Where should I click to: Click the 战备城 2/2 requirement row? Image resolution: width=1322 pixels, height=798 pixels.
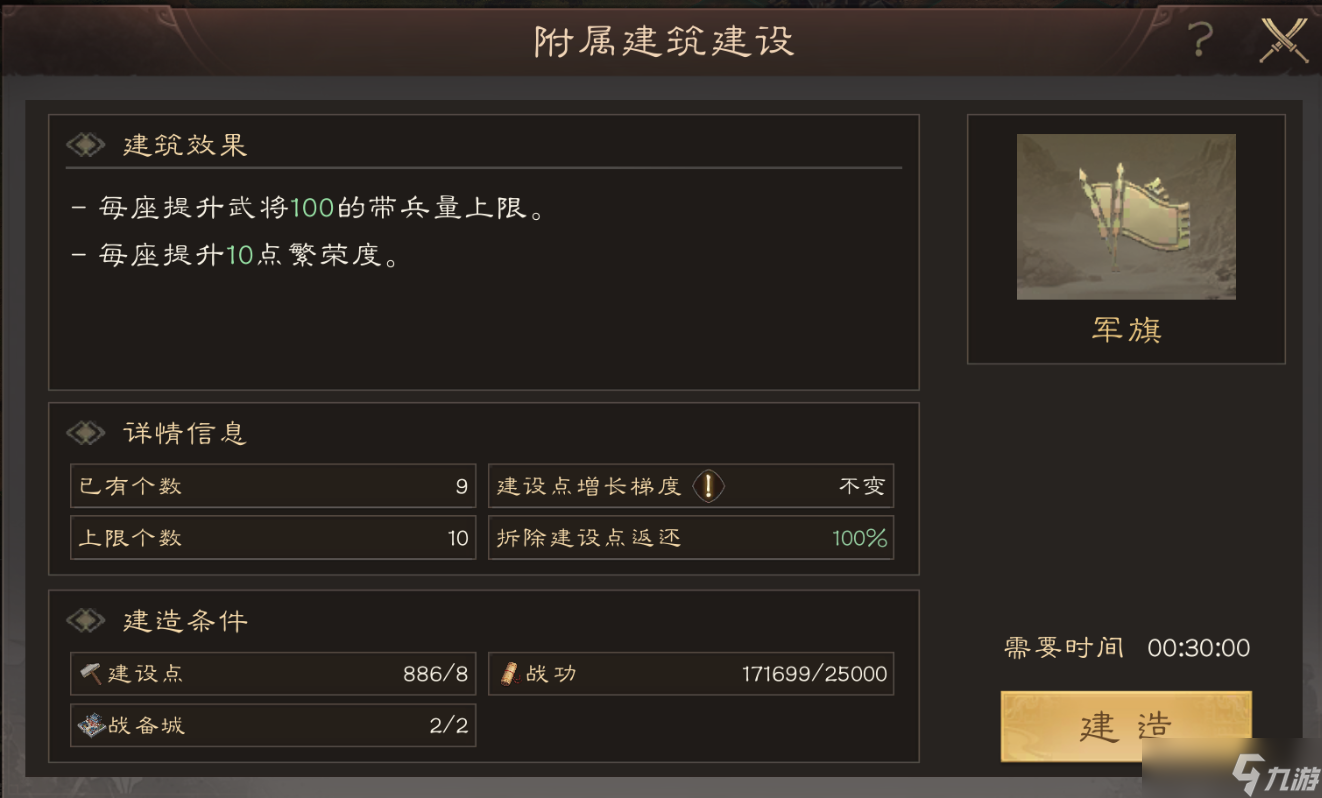[x=273, y=725]
